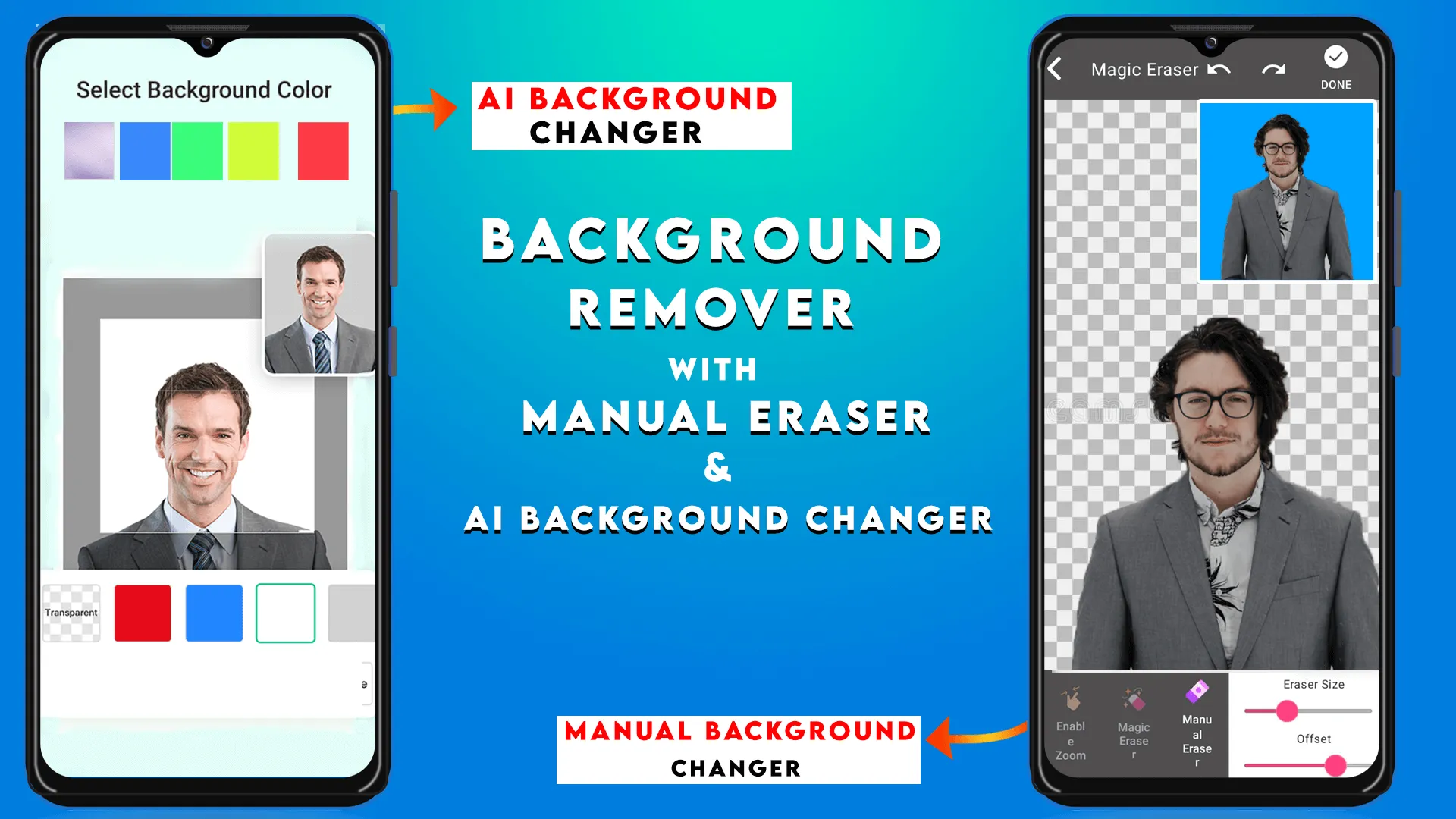Drag the Eraser Size slider

pos(1287,710)
